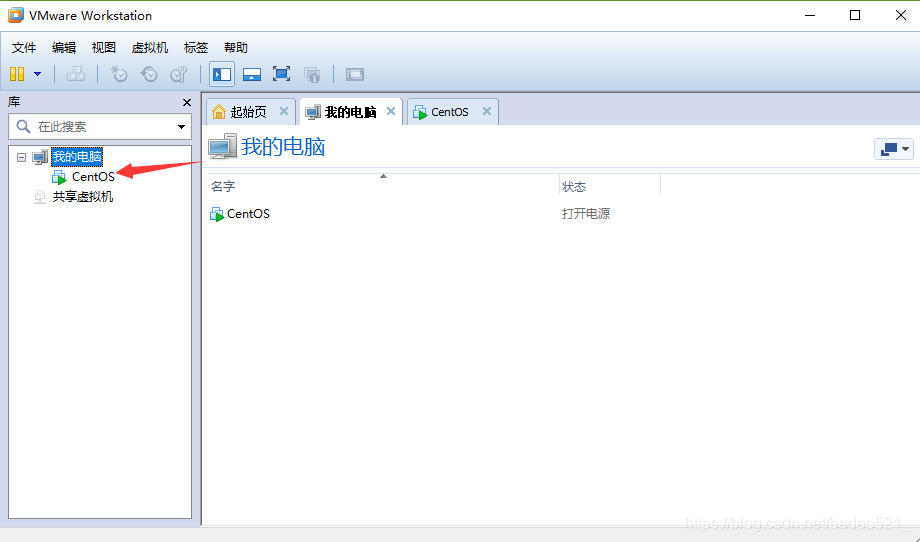Switch to the CentOS tab
Image resolution: width=920 pixels, height=542 pixels.
pos(449,112)
